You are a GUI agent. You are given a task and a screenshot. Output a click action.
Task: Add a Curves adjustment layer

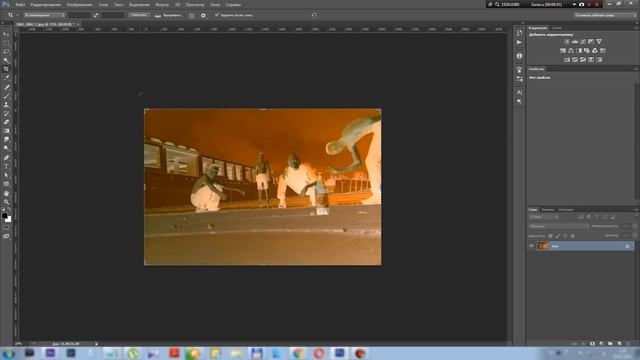[583, 42]
